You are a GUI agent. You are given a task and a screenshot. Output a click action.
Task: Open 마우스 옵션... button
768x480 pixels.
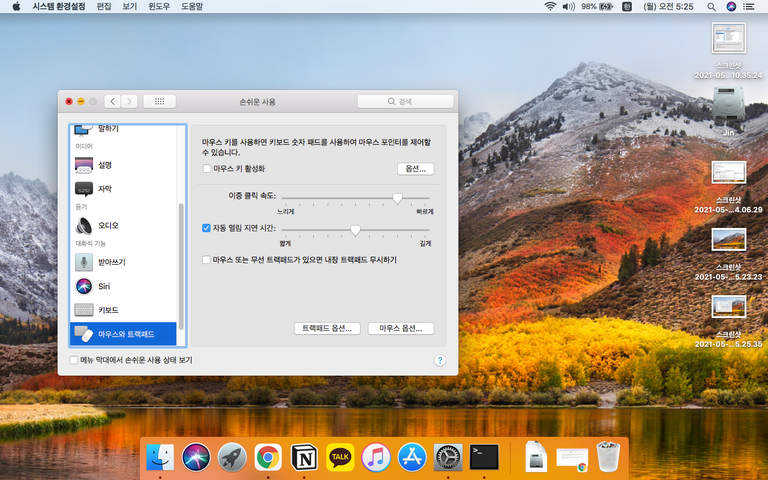[401, 328]
